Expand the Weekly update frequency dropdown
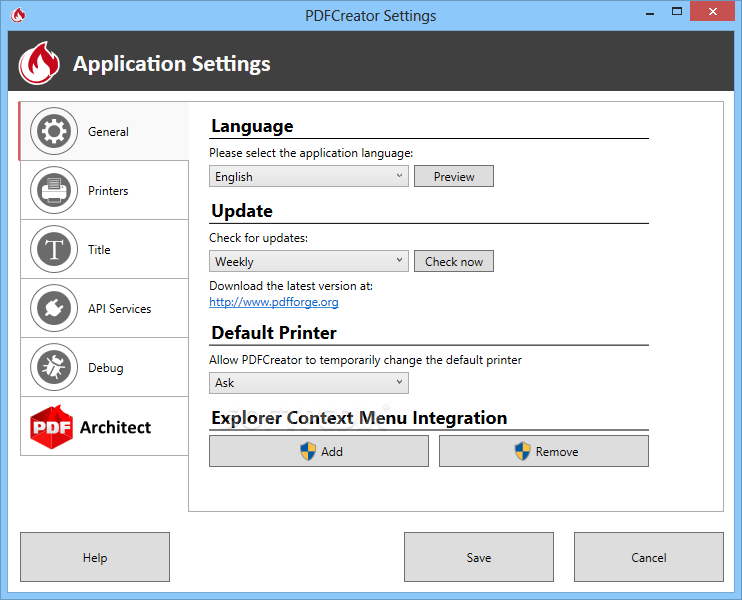Viewport: 742px width, 600px height. (309, 261)
